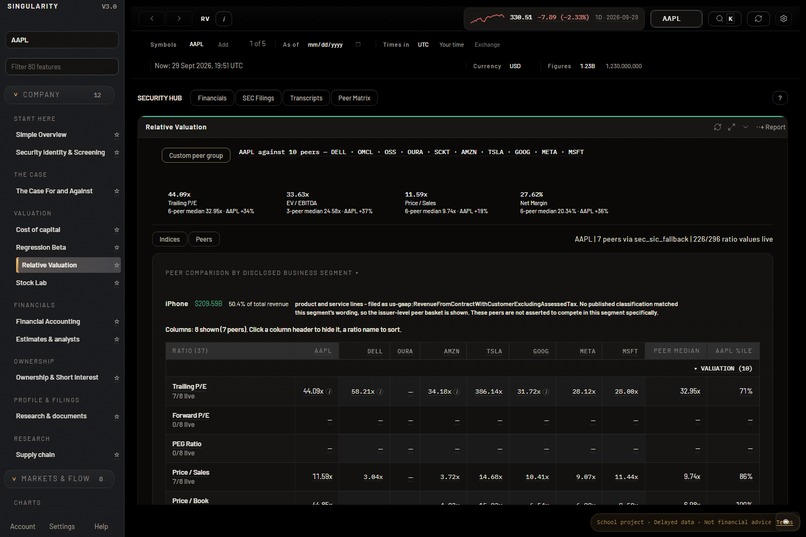Hide the PEER MEDIAN column

point(676,351)
